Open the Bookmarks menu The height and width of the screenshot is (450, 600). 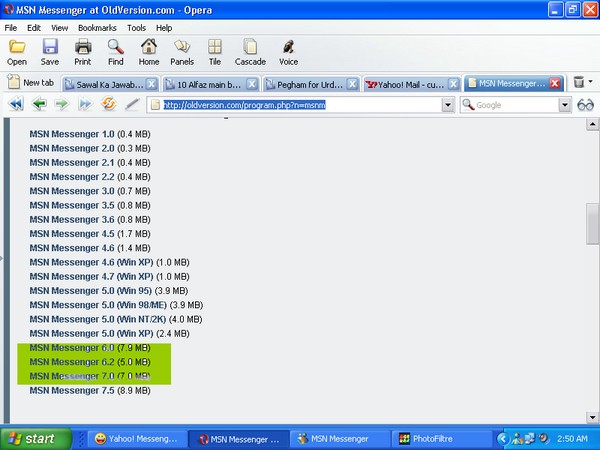click(97, 28)
